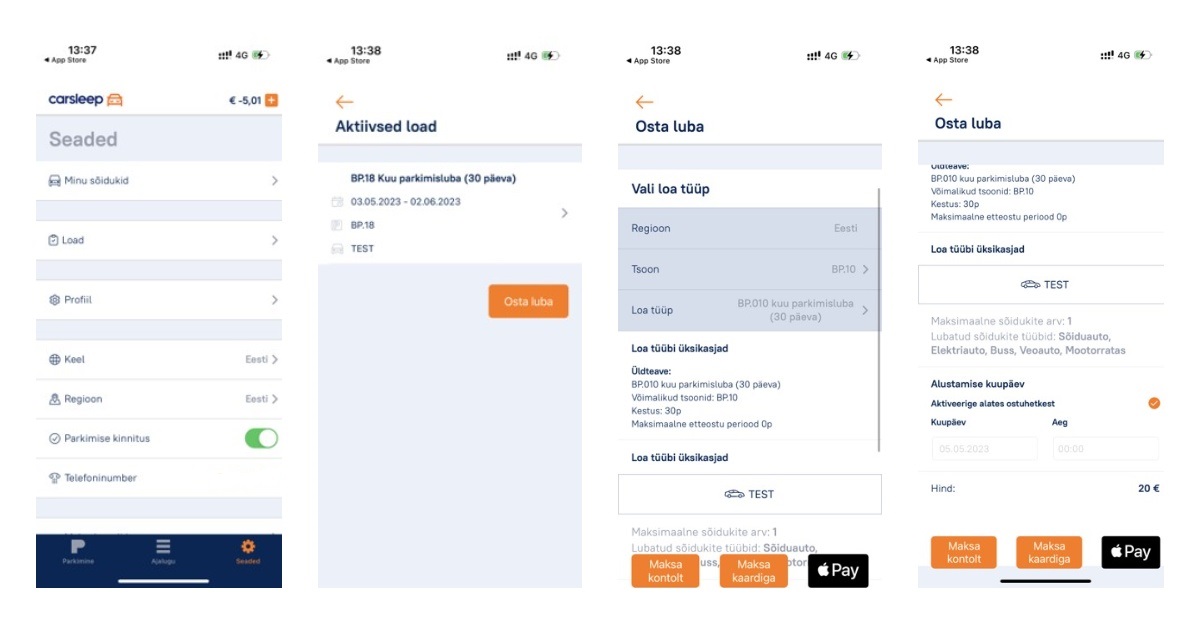1200x624 pixels.
Task: Toggle the Aktiveerige alates ostuhetkest checkbox
Action: [x=1154, y=403]
